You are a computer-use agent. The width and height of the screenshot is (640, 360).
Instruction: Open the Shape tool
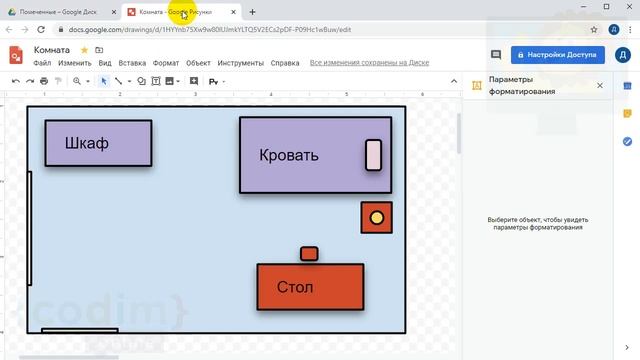click(141, 81)
